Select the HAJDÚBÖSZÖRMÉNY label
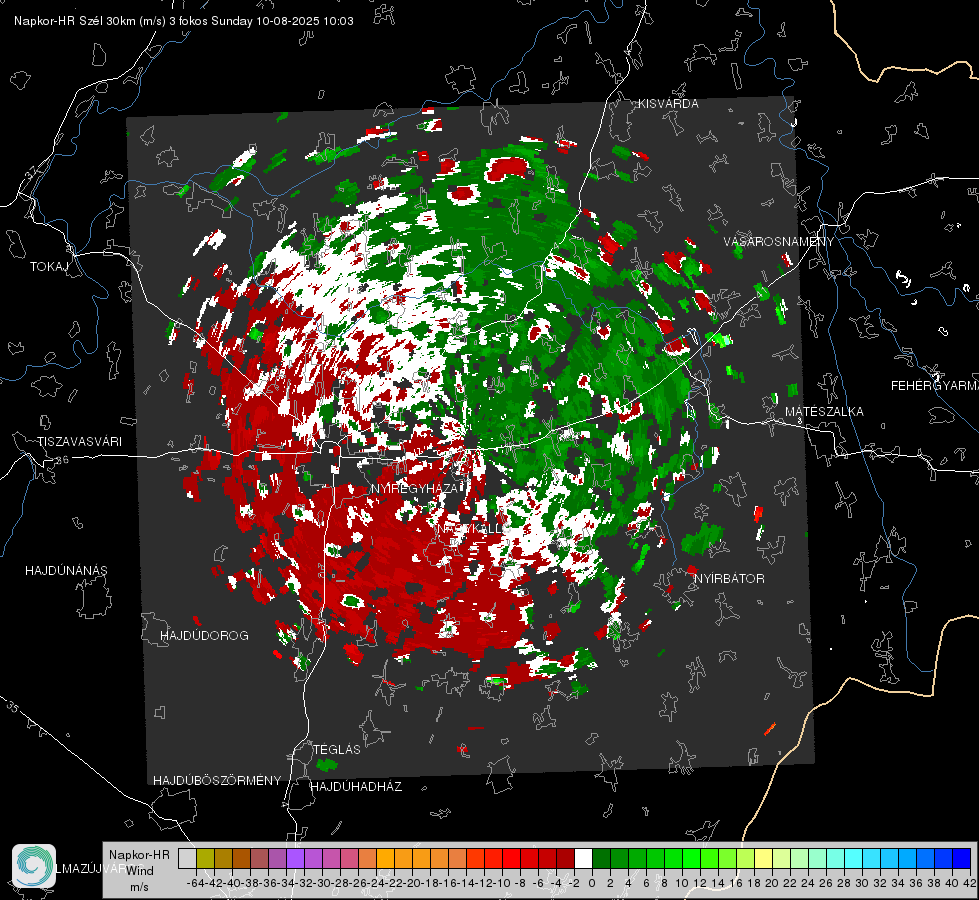979x900 pixels. click(217, 781)
